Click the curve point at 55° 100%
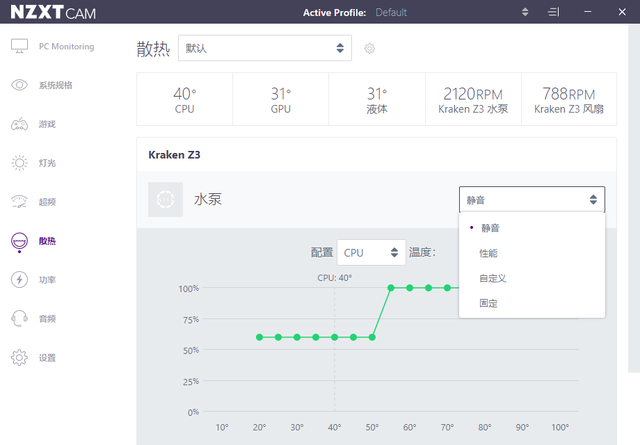Screen dimensions: 640x445 391,288
